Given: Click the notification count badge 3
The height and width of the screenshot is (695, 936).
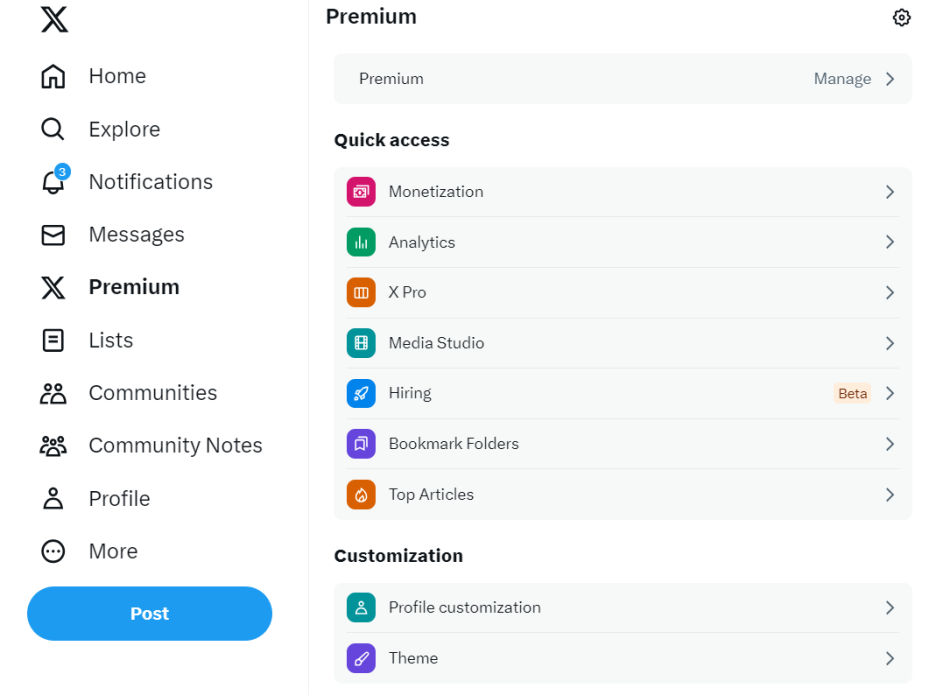Looking at the screenshot, I should (62, 172).
